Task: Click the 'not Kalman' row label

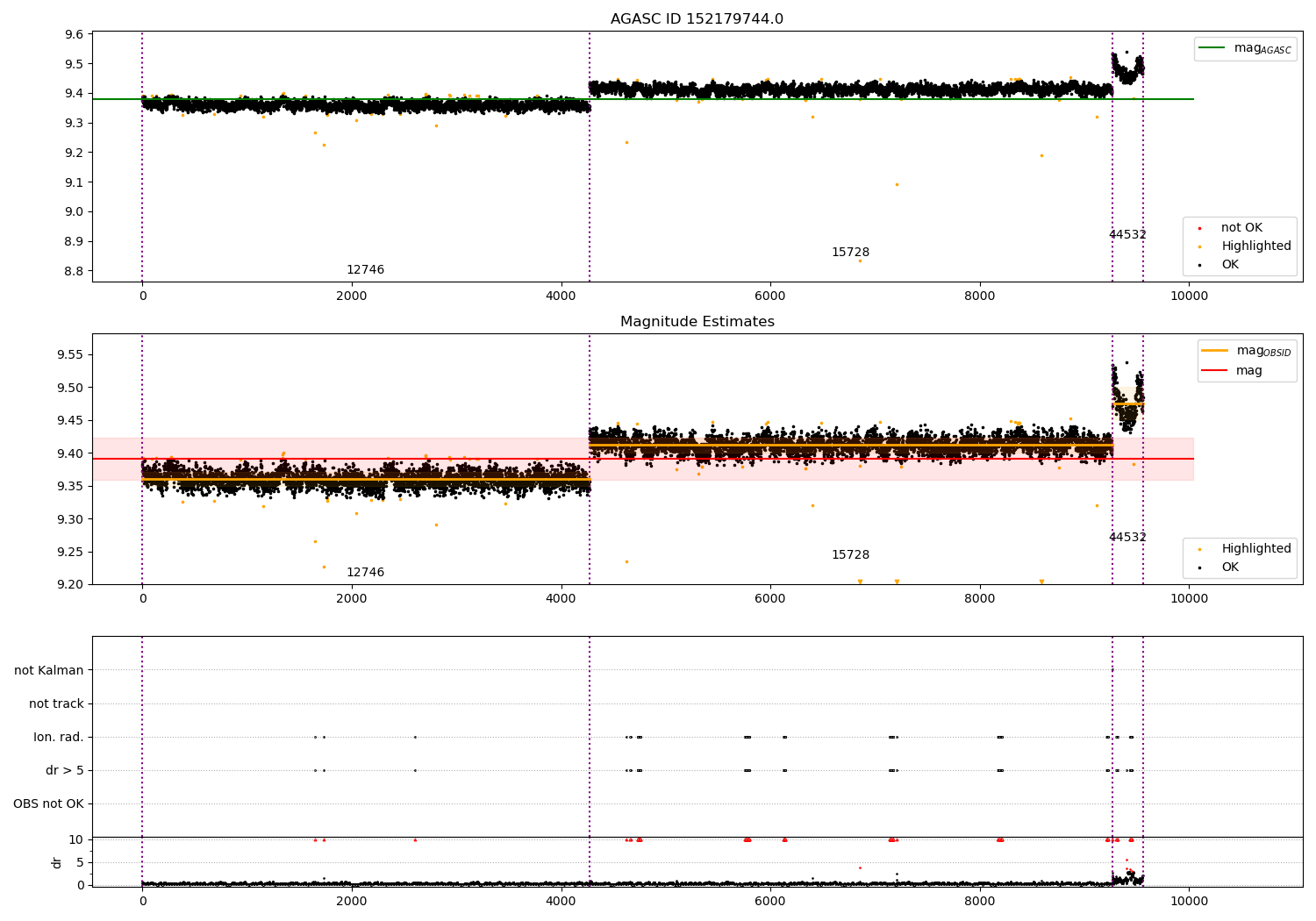Action: click(49, 671)
